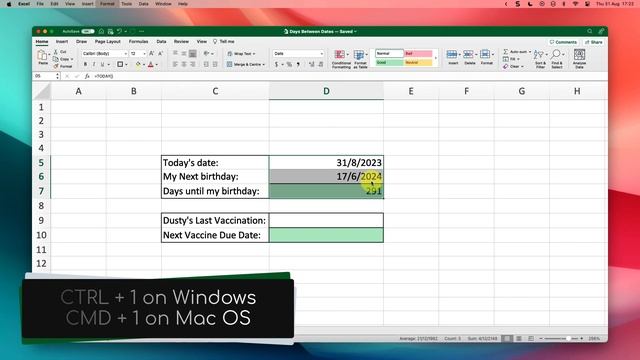Click the currency dollar format icon
Image resolution: width=640 pixels, height=360 pixels.
[x=276, y=64]
